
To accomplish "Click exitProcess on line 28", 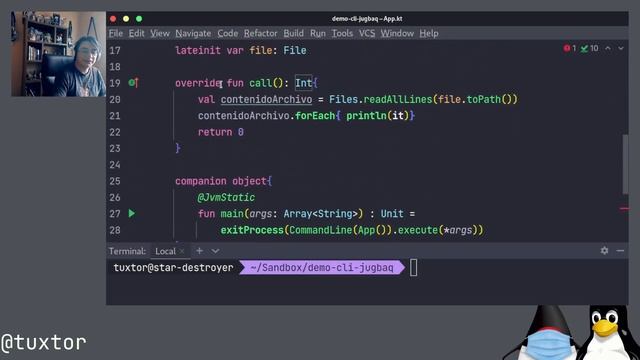I will pyautogui.click(x=252, y=230).
